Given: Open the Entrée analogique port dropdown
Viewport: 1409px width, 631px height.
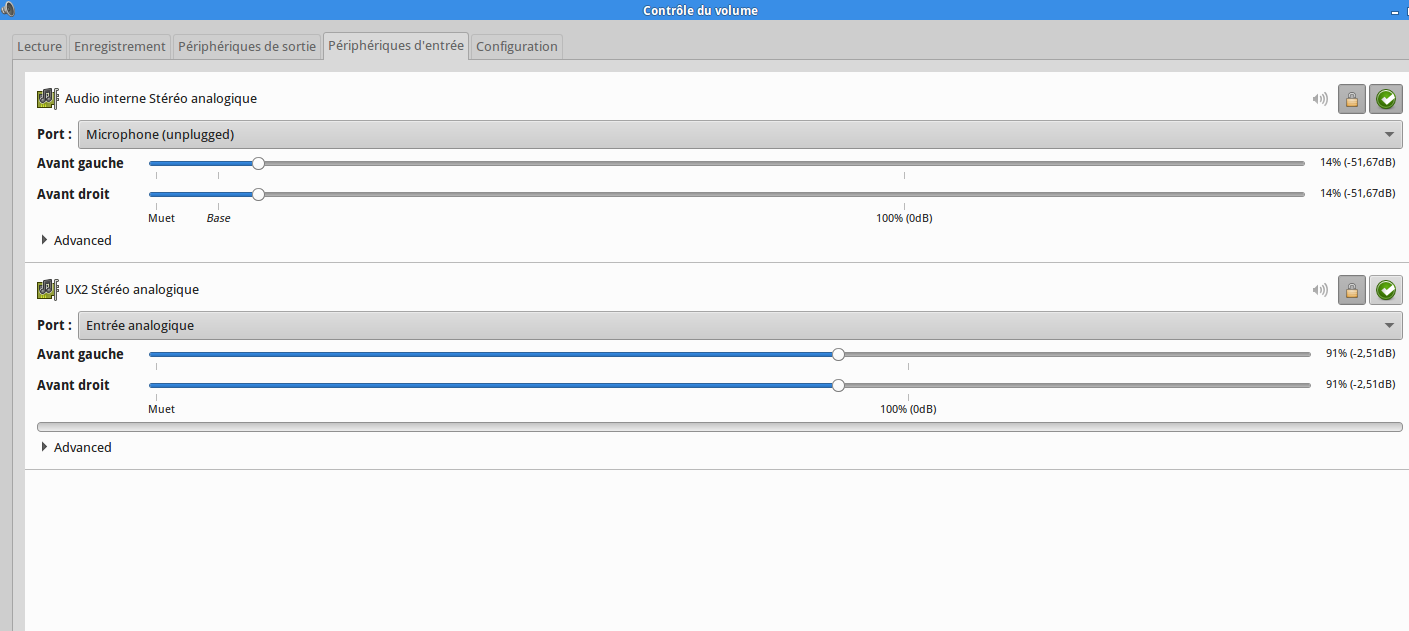Looking at the screenshot, I should (740, 325).
